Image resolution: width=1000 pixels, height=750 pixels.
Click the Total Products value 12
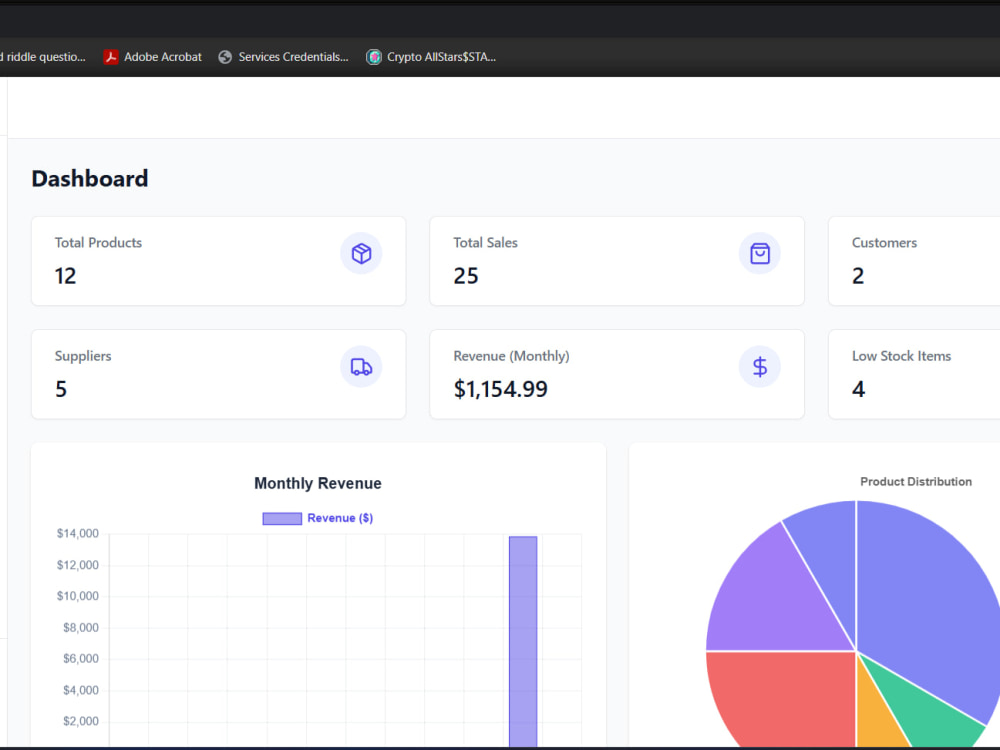tap(65, 276)
